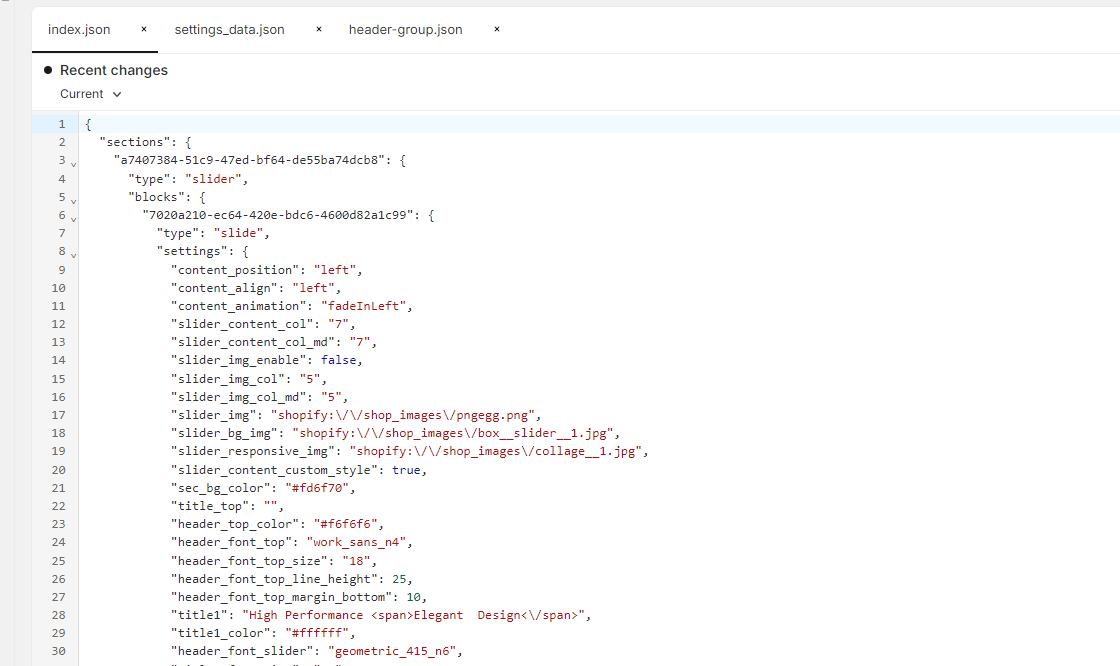Click the Recent changes heading
The width and height of the screenshot is (1120, 666).
click(x=114, y=70)
